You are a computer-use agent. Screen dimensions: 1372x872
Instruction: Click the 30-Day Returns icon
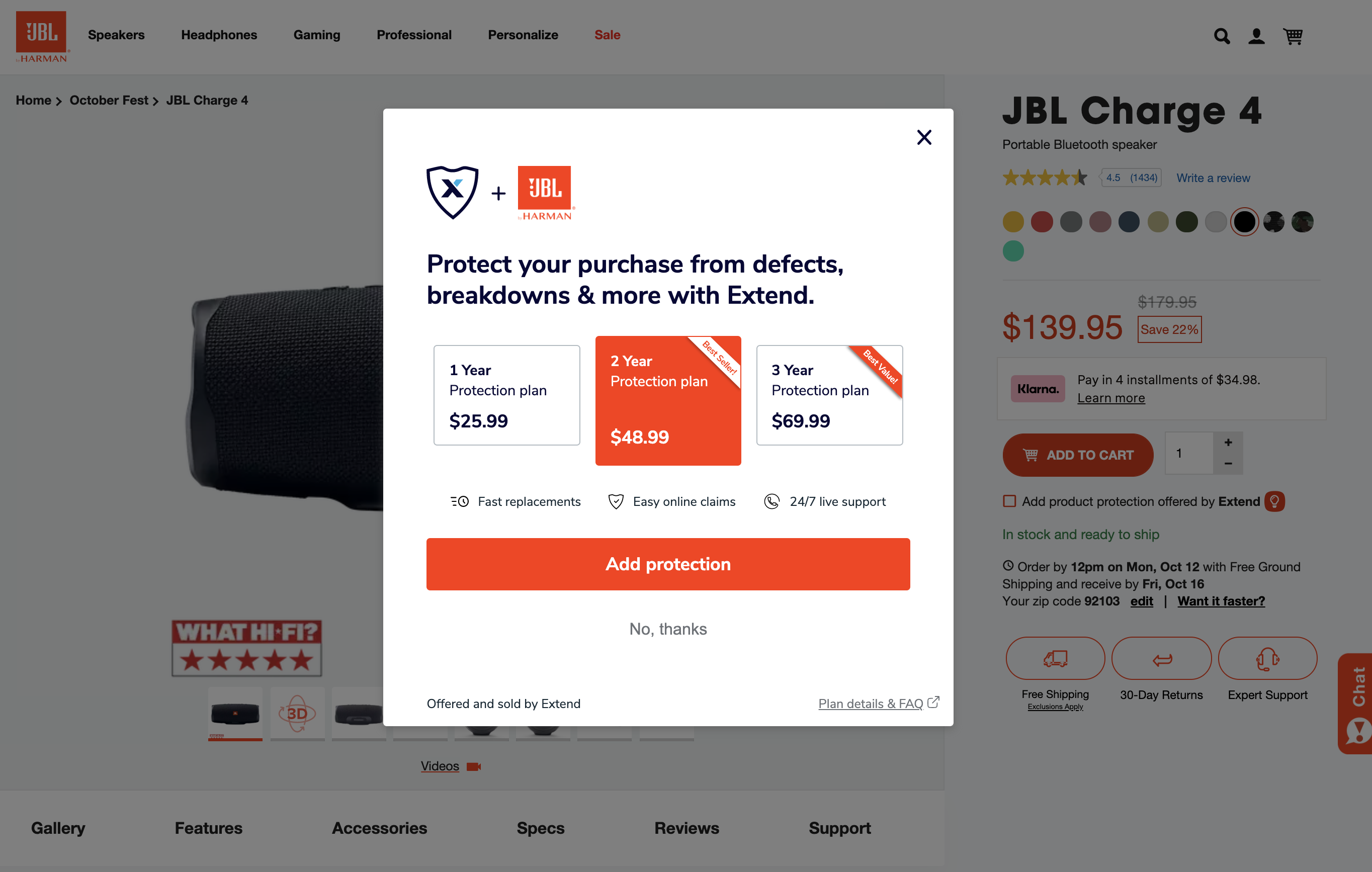(1161, 658)
